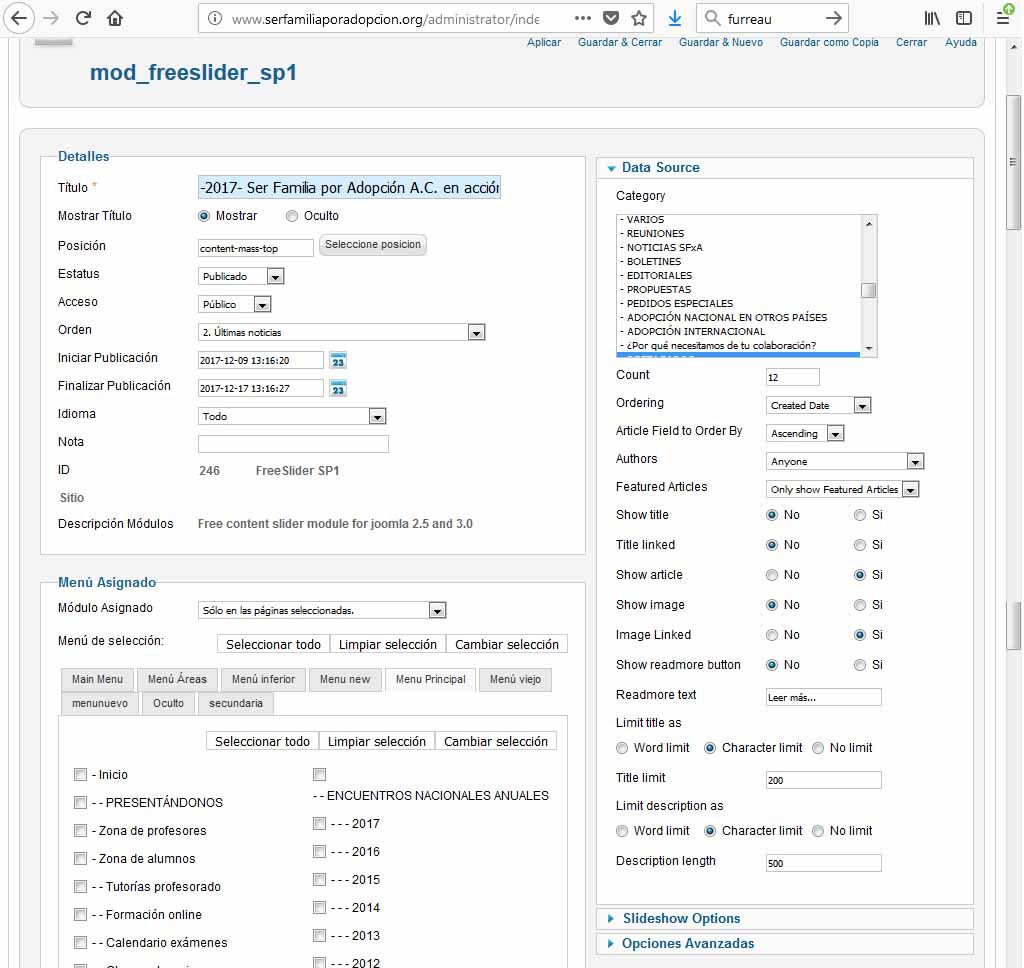The height and width of the screenshot is (968, 1024).
Task: Click Aplicar to apply changes
Action: [544, 42]
